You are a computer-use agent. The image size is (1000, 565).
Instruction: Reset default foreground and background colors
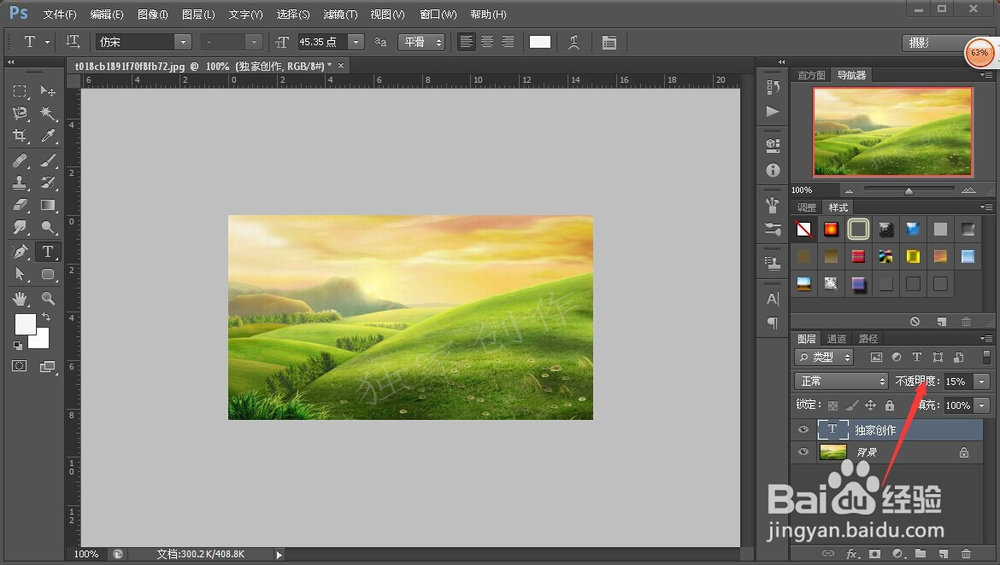pos(18,345)
